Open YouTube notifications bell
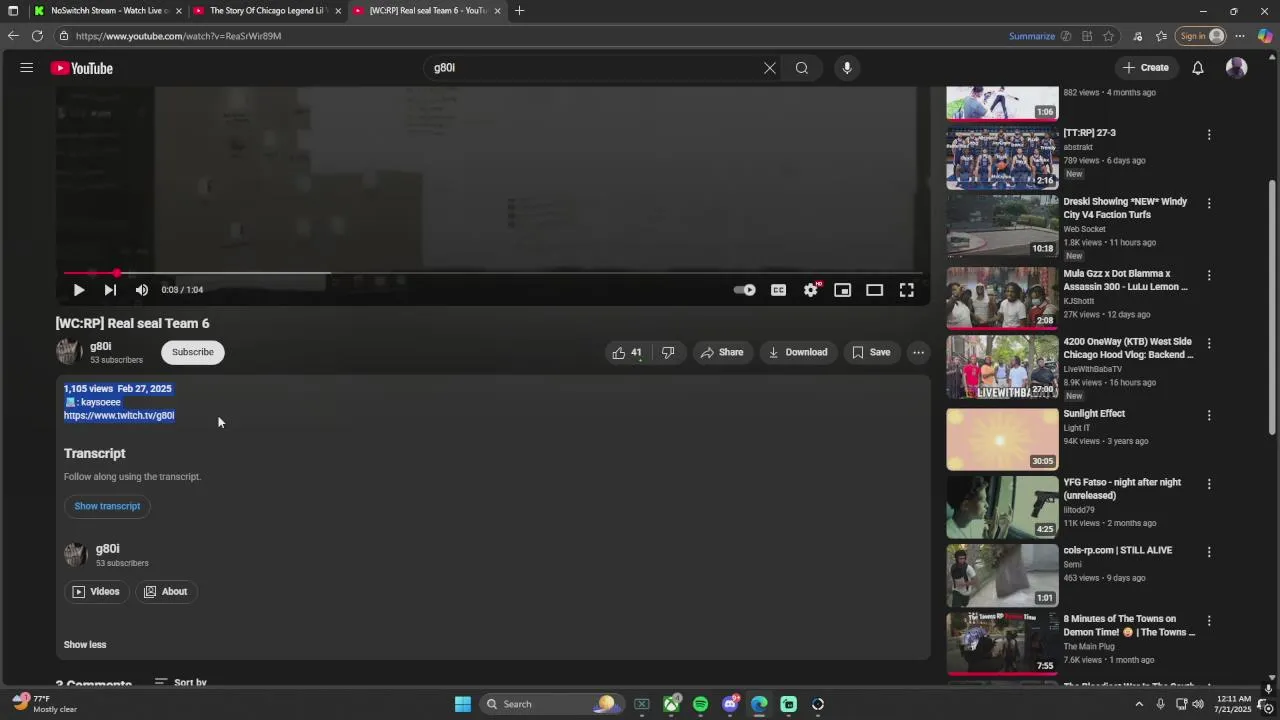Image resolution: width=1280 pixels, height=720 pixels. pos(1198,68)
